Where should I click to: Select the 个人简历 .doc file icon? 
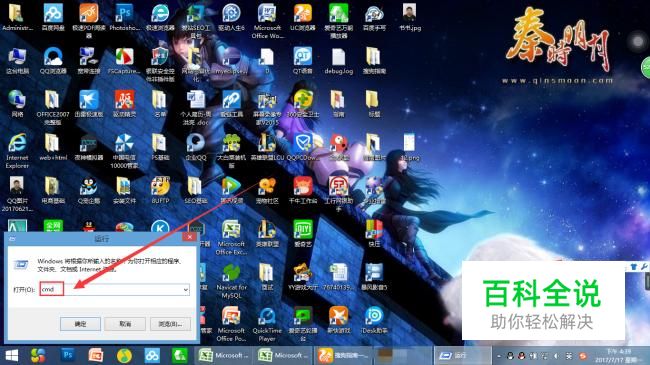pos(196,107)
